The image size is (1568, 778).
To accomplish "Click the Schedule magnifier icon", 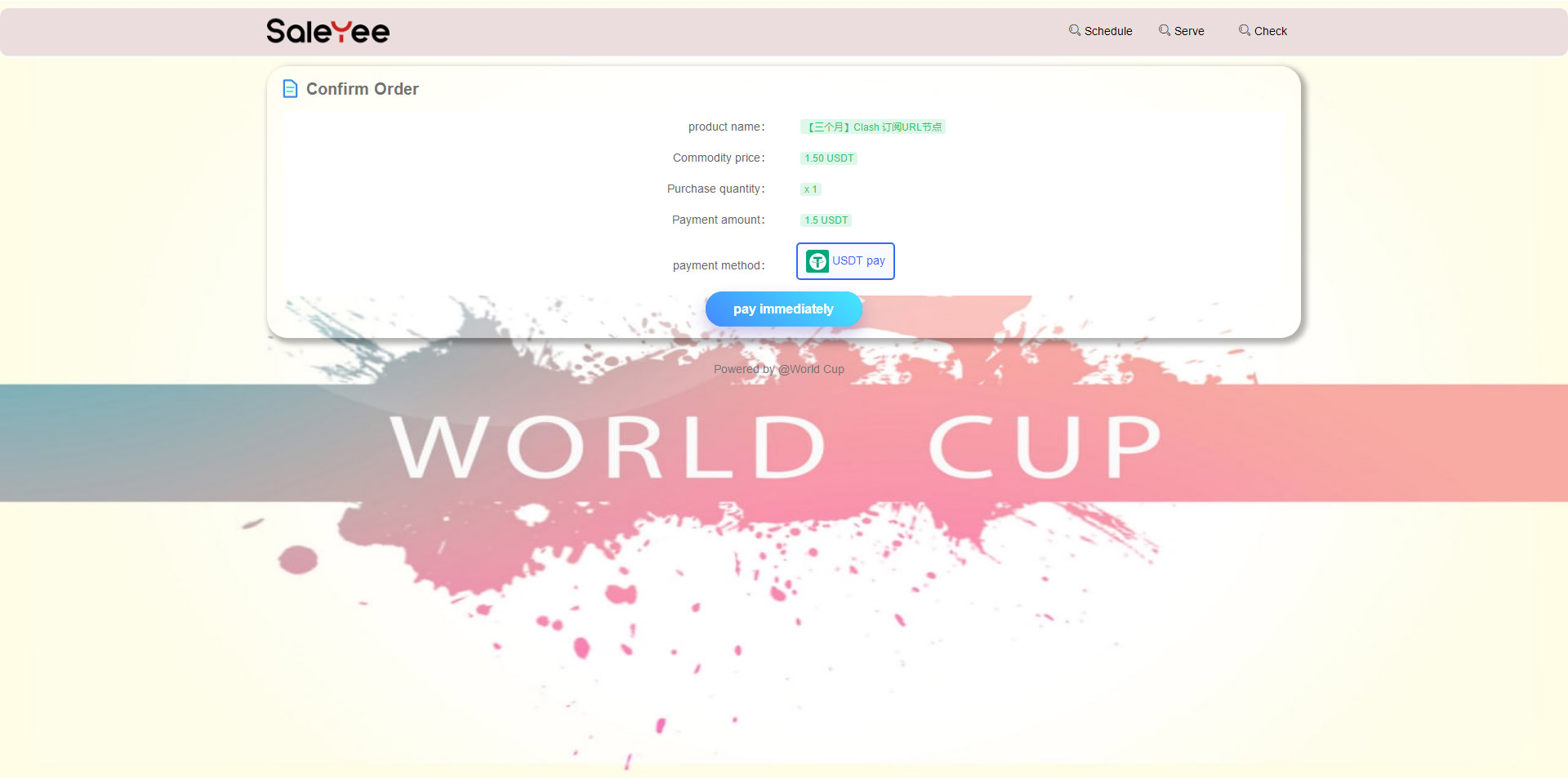I will (x=1075, y=30).
